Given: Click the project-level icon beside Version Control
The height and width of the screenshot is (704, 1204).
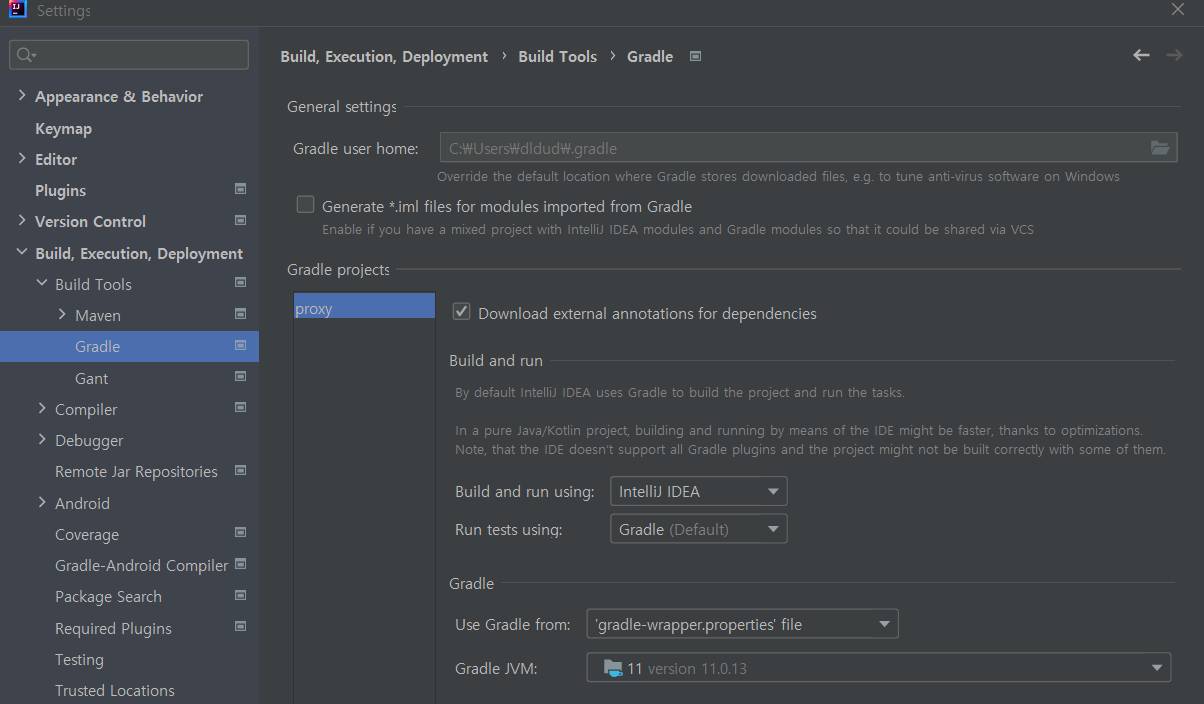Looking at the screenshot, I should (240, 220).
